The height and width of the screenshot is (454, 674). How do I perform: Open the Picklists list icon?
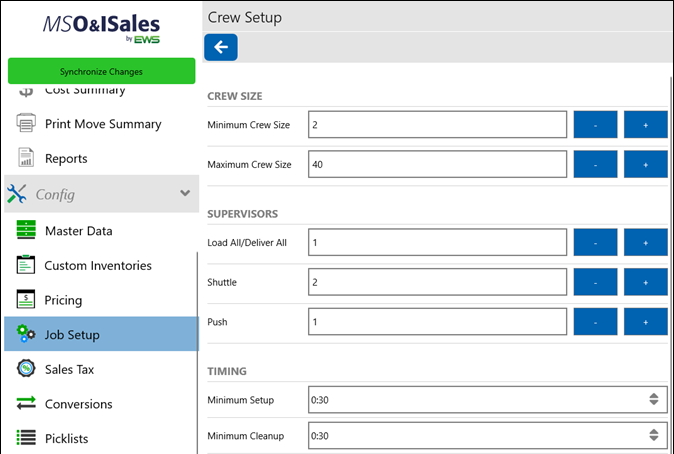[x=27, y=437]
